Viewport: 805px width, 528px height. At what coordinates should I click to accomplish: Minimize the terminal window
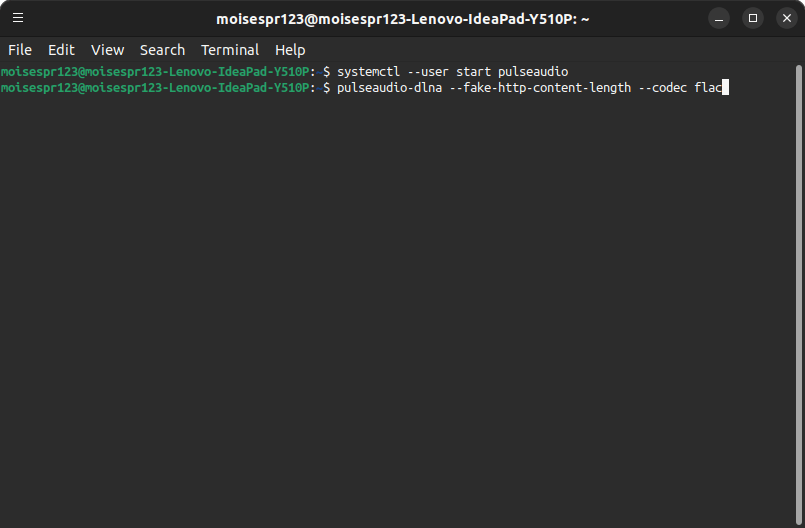click(x=719, y=18)
